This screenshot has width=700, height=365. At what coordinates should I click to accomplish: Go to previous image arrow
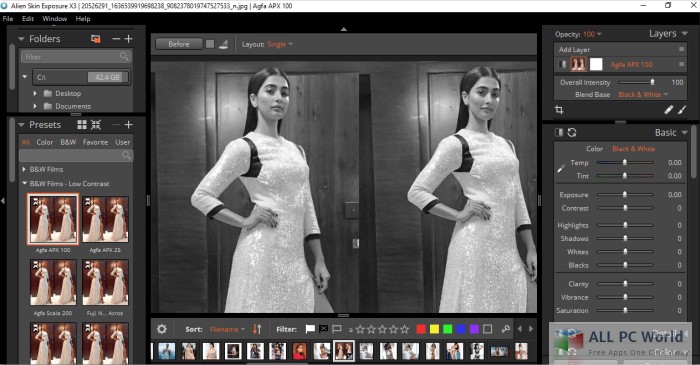pyautogui.click(x=520, y=329)
